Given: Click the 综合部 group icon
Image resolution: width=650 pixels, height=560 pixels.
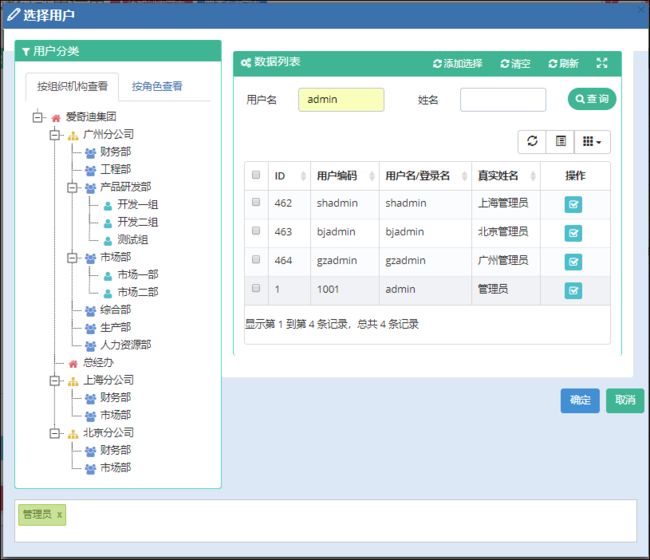Looking at the screenshot, I should coord(90,311).
